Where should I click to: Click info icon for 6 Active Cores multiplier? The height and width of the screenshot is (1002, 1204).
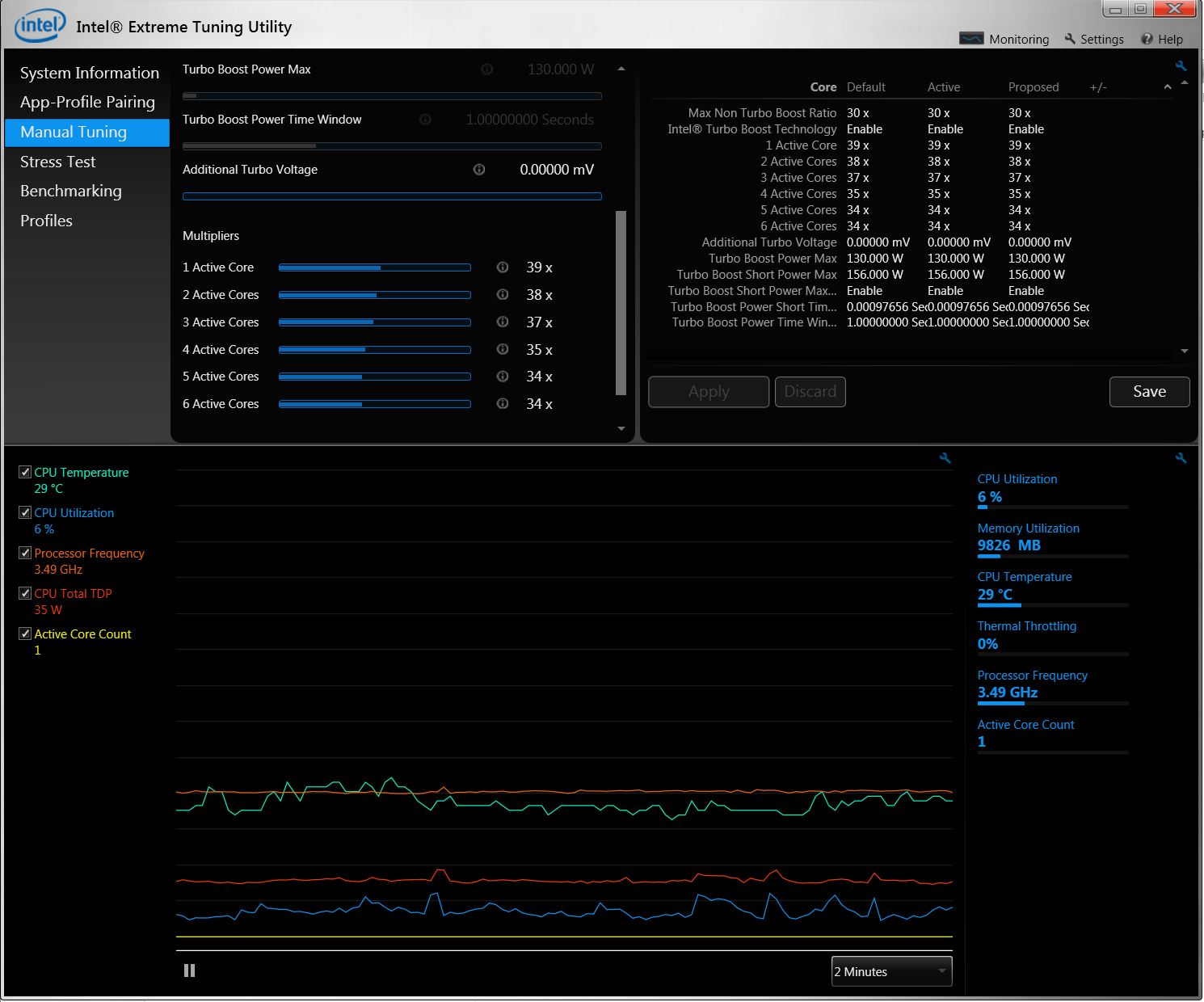tap(503, 404)
